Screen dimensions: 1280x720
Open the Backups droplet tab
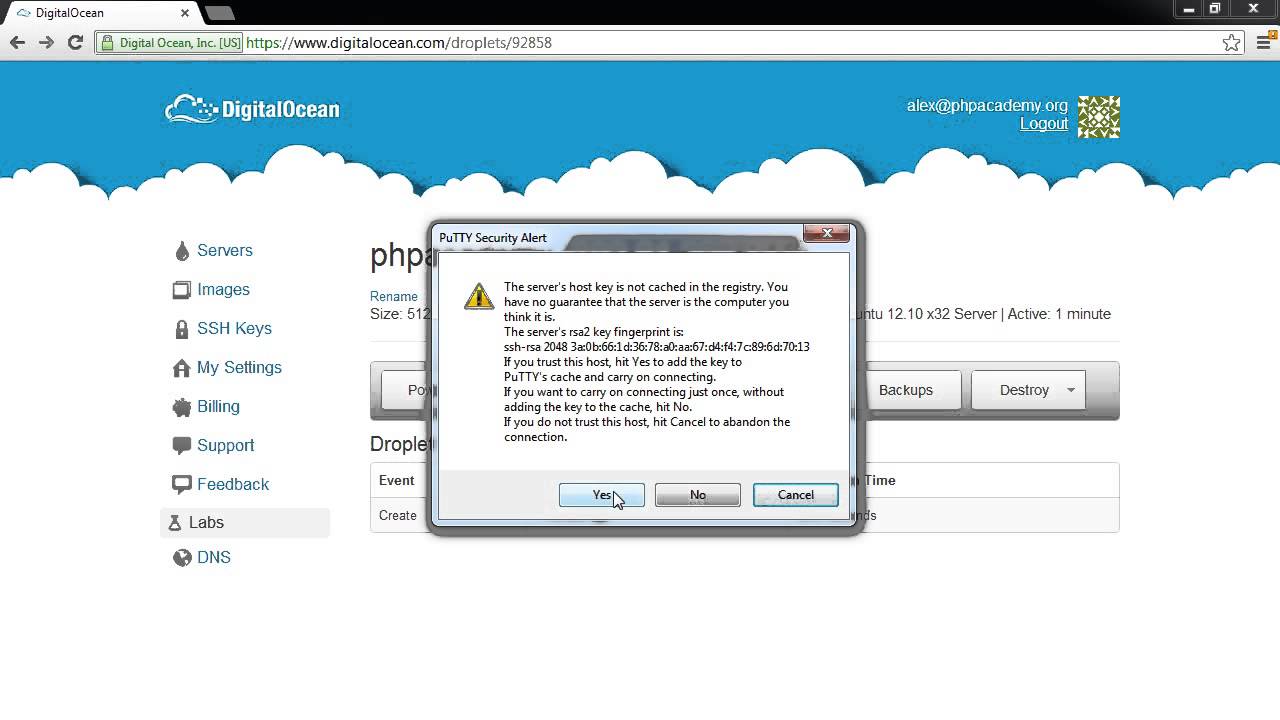pos(906,390)
